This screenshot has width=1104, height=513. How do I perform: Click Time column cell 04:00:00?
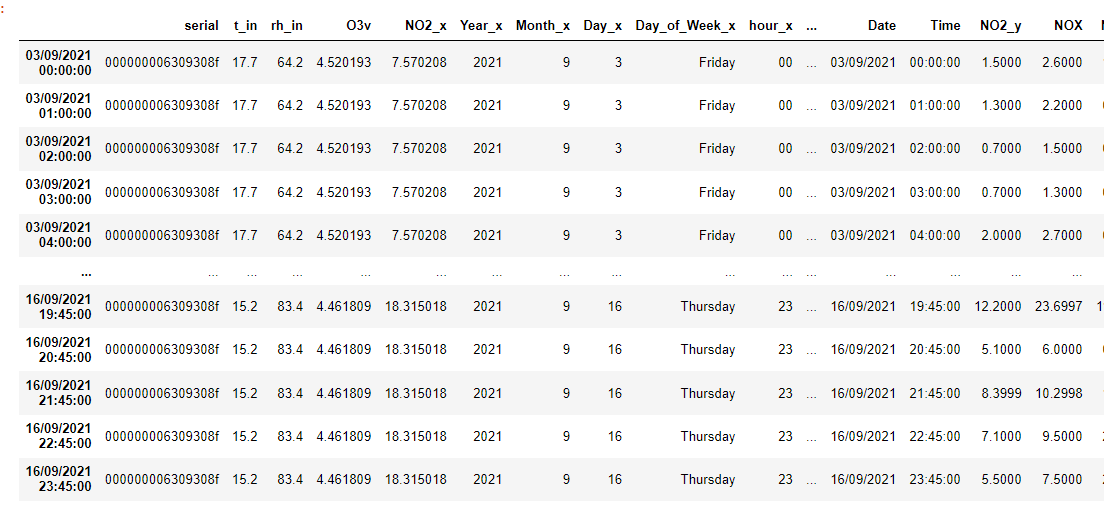[x=935, y=236]
